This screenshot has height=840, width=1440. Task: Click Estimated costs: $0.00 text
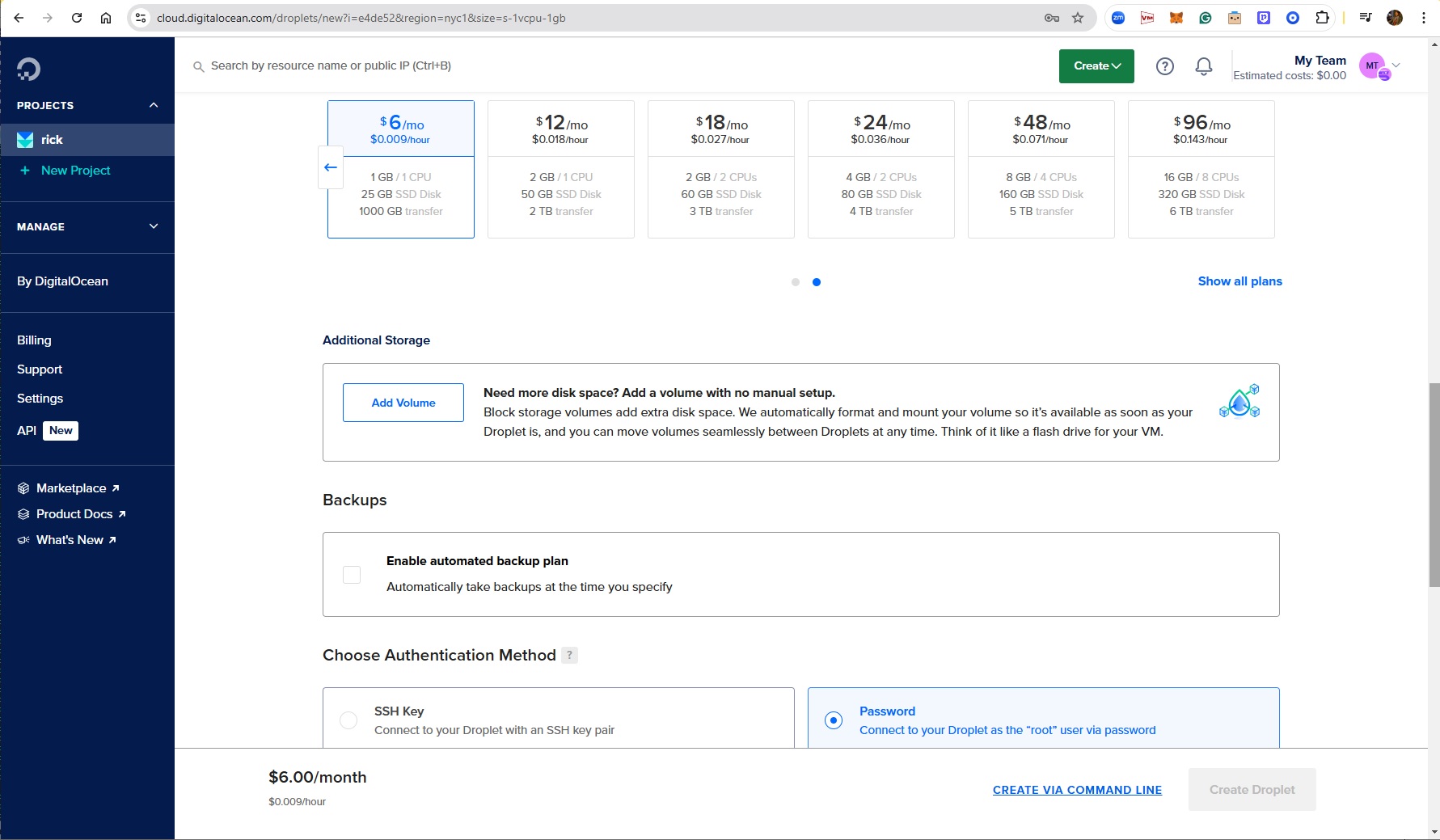coord(1290,76)
